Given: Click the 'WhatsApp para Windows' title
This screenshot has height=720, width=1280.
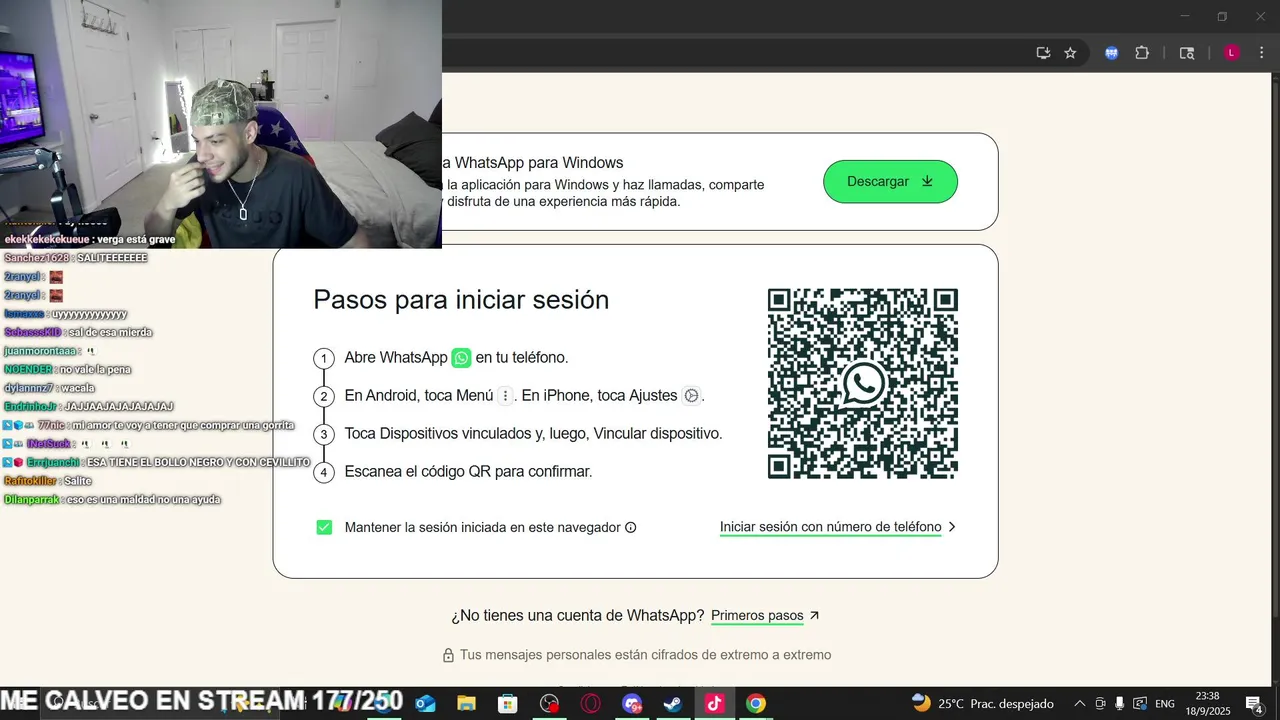Looking at the screenshot, I should [539, 163].
